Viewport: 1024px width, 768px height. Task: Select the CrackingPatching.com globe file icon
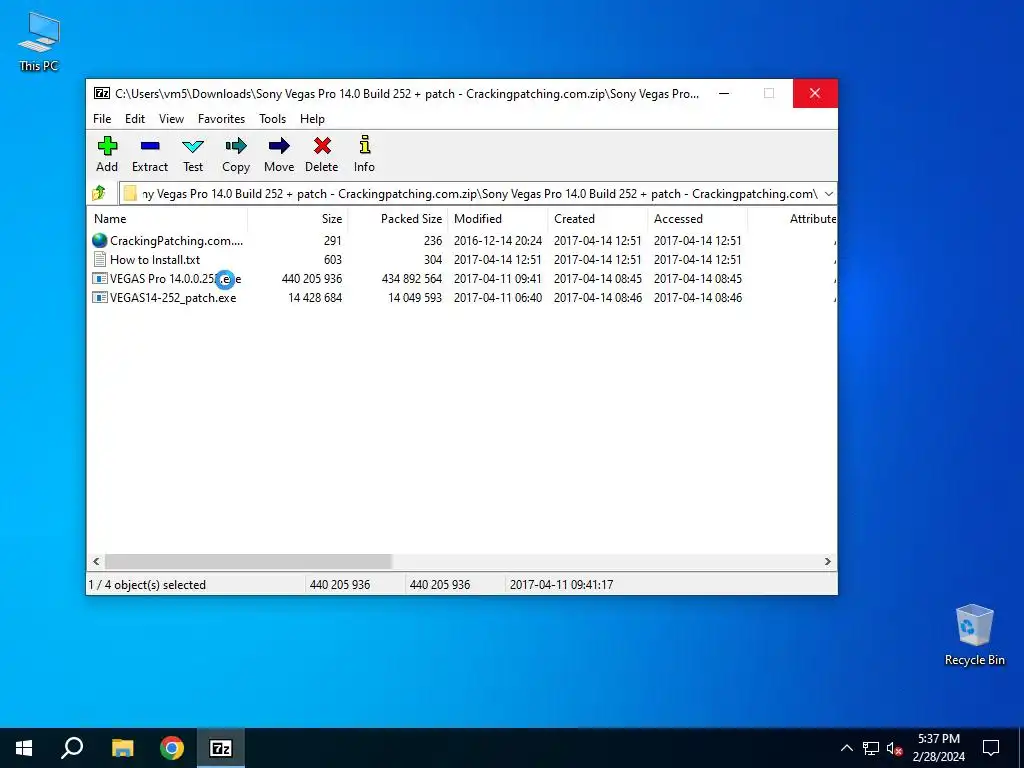click(99, 240)
